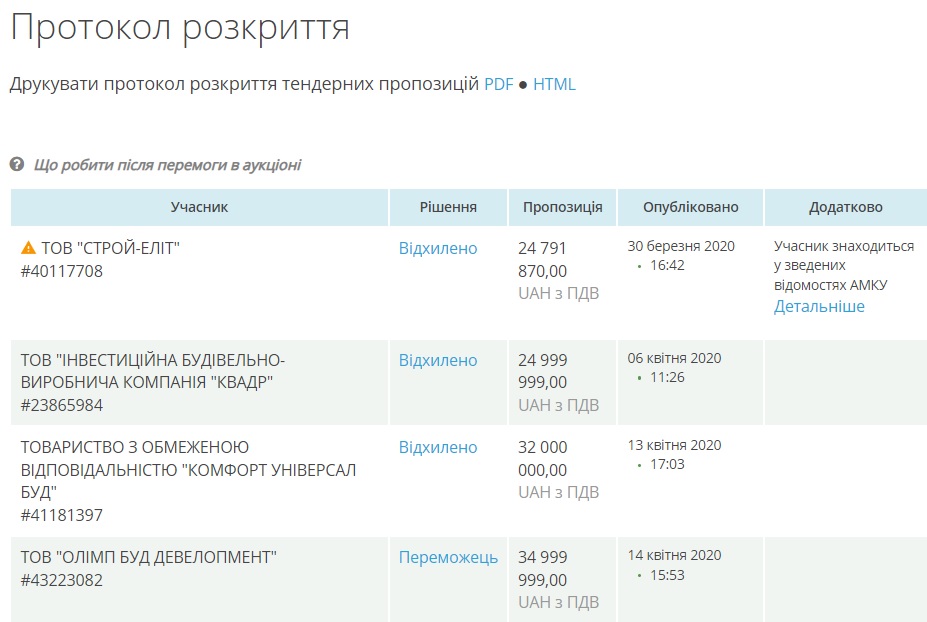This screenshot has width=927, height=622.
Task: Click the offer amount 32 000 000,00
Action: 543,458
